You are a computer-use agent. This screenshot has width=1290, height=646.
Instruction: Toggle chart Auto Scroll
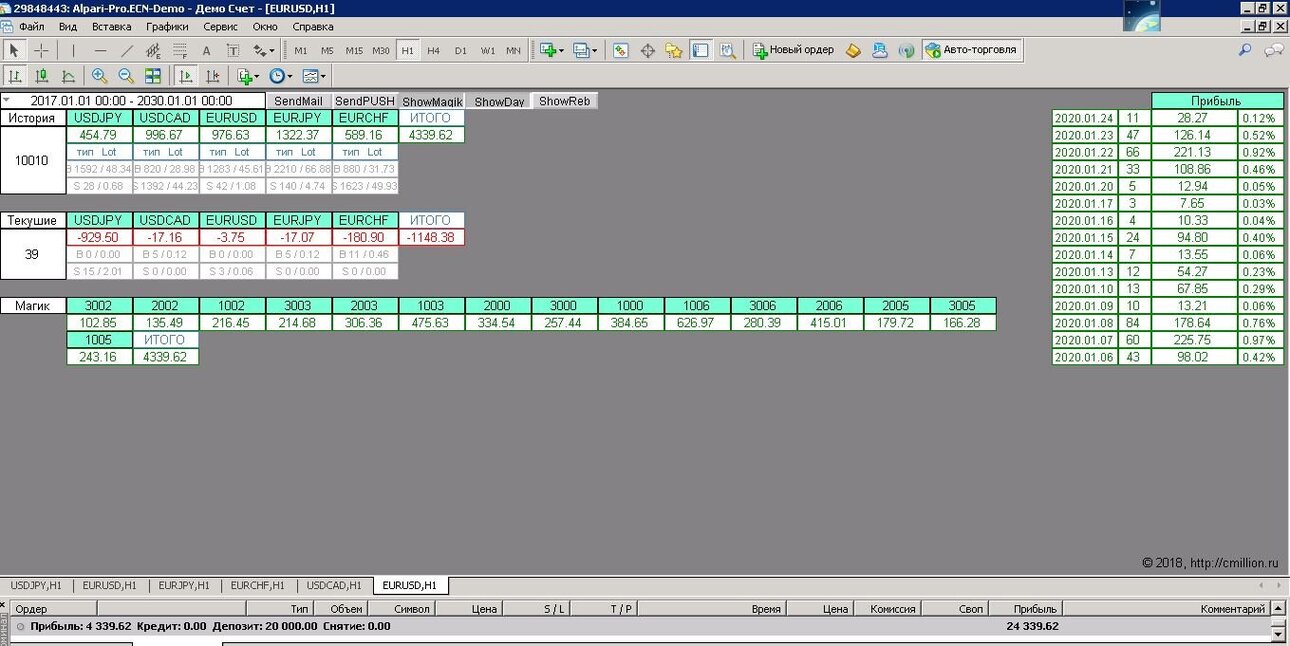pyautogui.click(x=185, y=75)
